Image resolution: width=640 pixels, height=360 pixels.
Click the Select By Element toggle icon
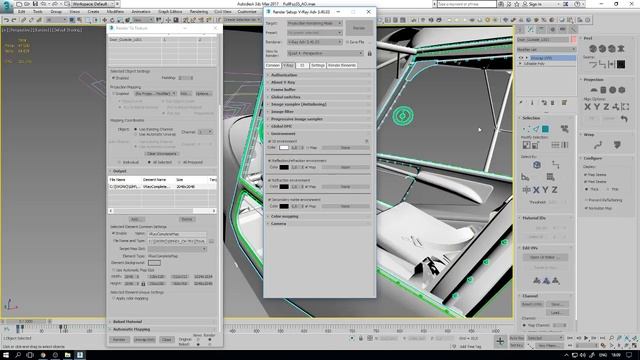[x=564, y=129]
